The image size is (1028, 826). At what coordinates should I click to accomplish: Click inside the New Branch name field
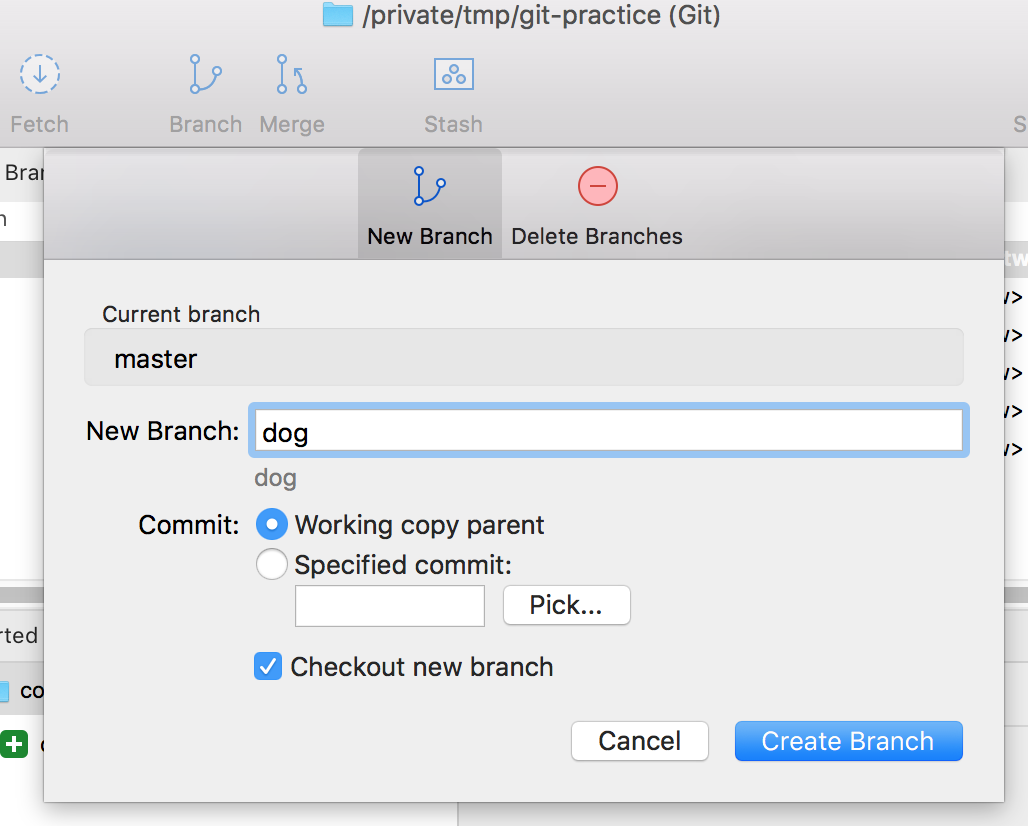(608, 430)
